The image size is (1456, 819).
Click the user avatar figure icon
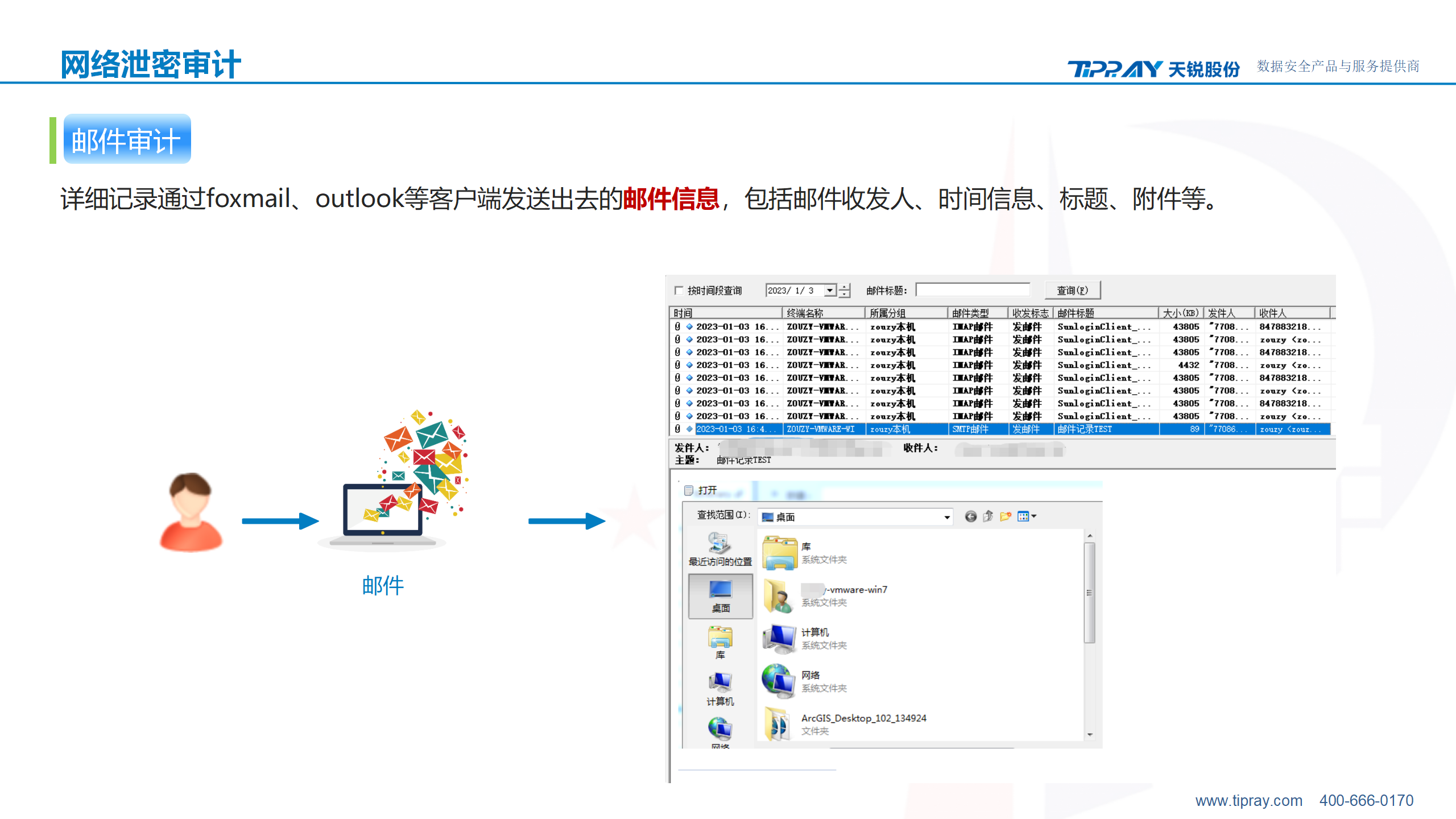pos(191,512)
